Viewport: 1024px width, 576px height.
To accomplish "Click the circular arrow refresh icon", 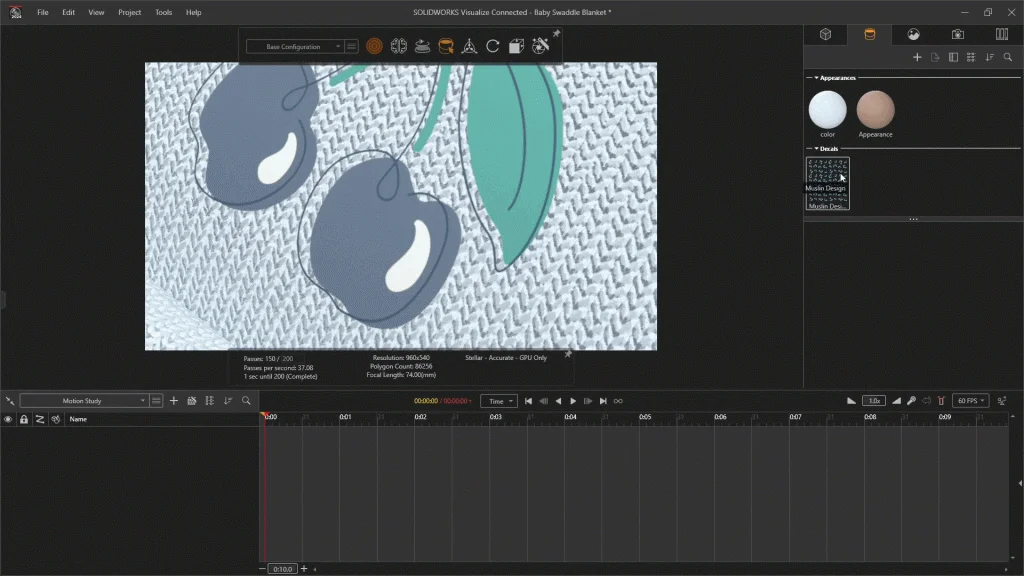I will (493, 46).
